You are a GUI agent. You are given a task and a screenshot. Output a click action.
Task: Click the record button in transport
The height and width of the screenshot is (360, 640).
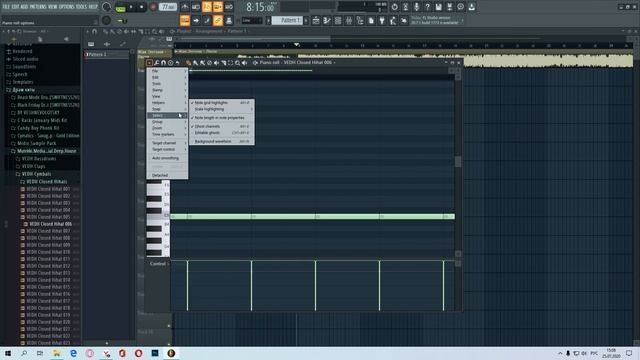coord(153,7)
